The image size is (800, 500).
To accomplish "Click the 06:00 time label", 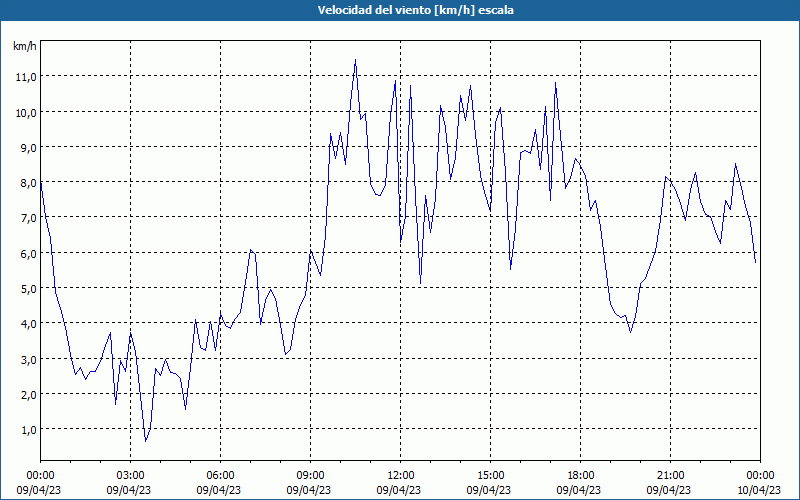I will coord(220,476).
